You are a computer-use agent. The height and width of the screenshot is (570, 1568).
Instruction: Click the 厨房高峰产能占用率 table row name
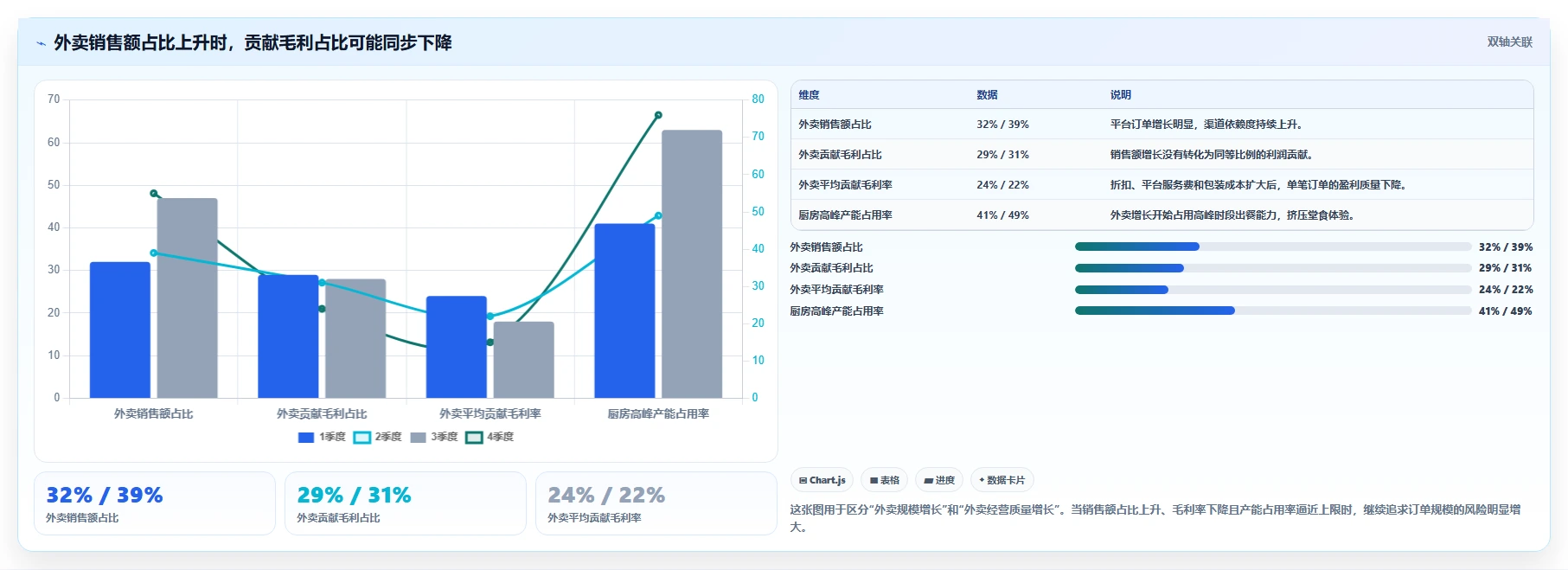coord(845,215)
